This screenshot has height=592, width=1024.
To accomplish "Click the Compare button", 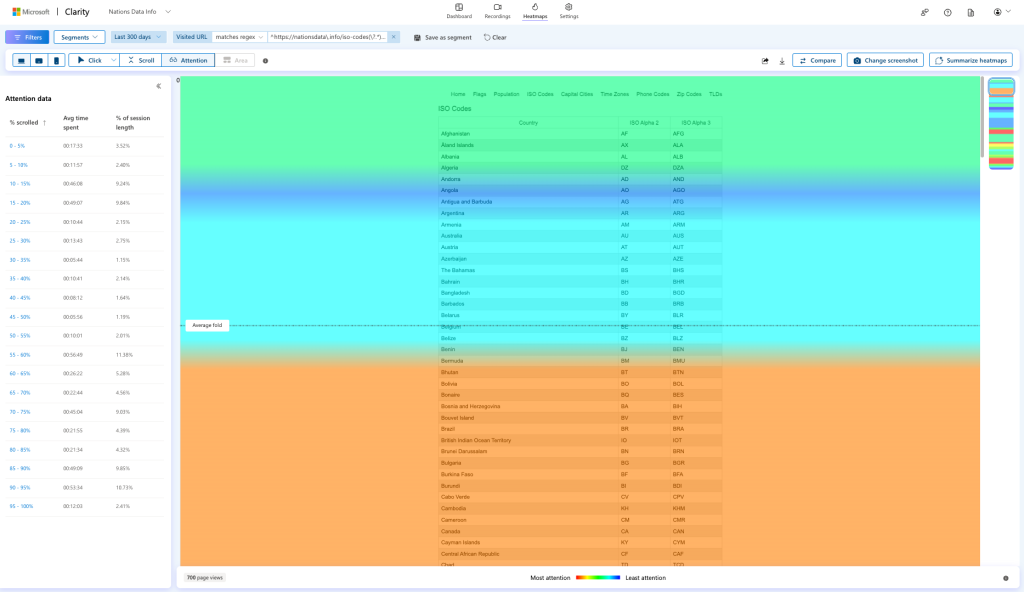I will tap(817, 60).
